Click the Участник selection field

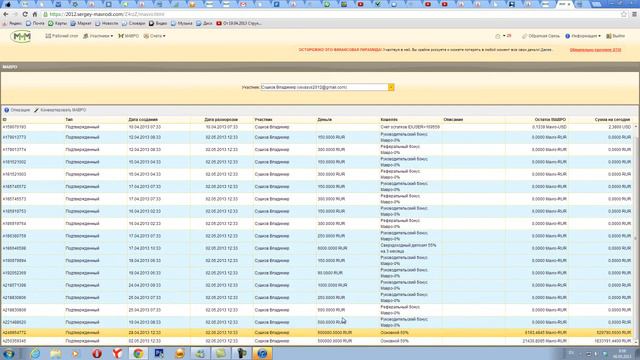[x=324, y=87]
